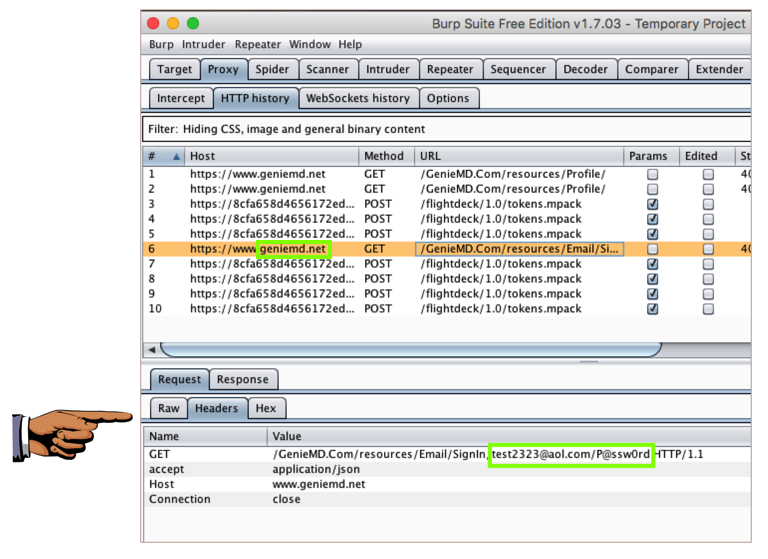Go to the Intruder tool tab
Screen dimensions: 768x559
click(x=388, y=69)
